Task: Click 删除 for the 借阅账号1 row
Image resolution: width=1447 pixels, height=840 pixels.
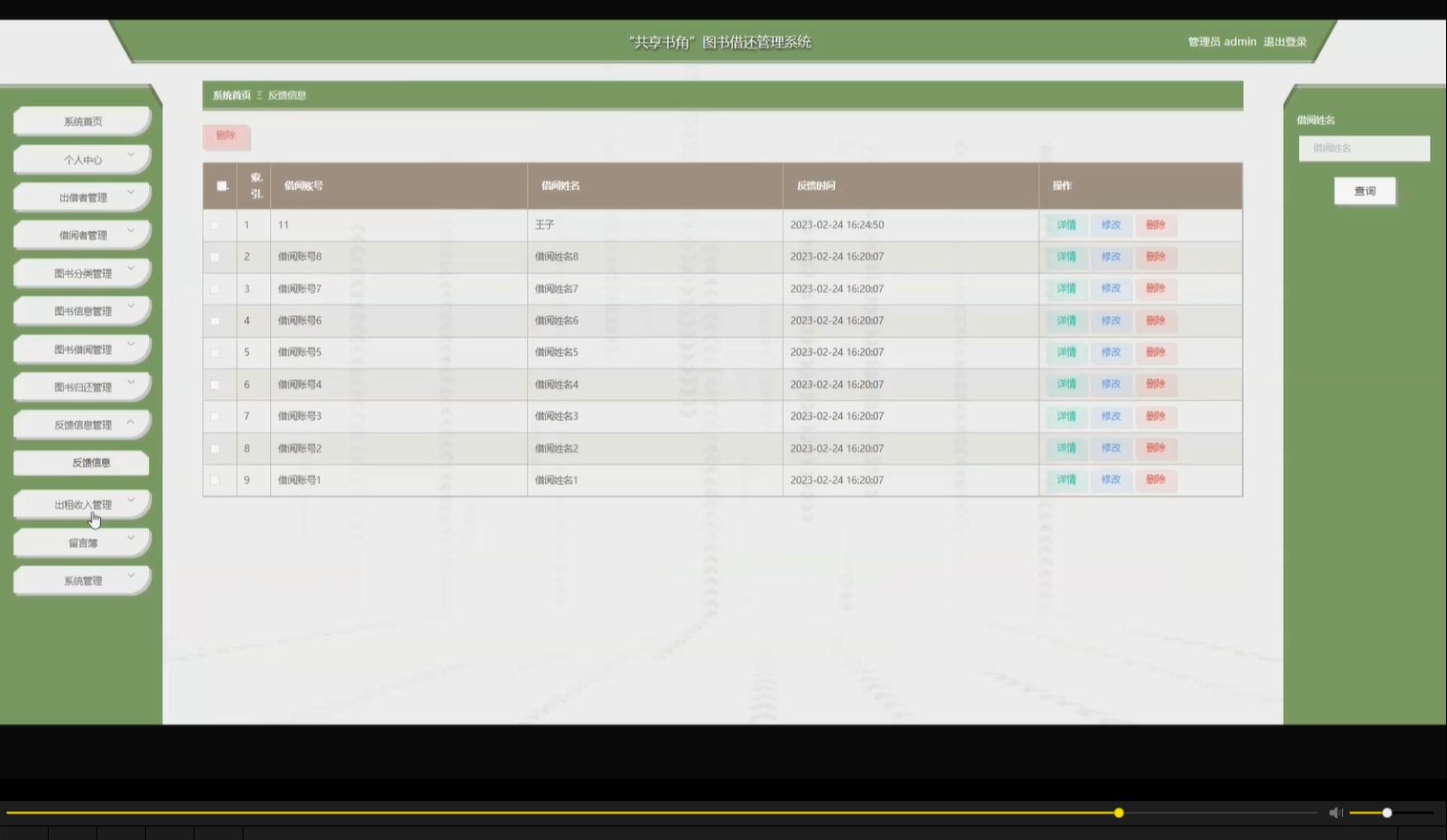Action: point(1156,479)
